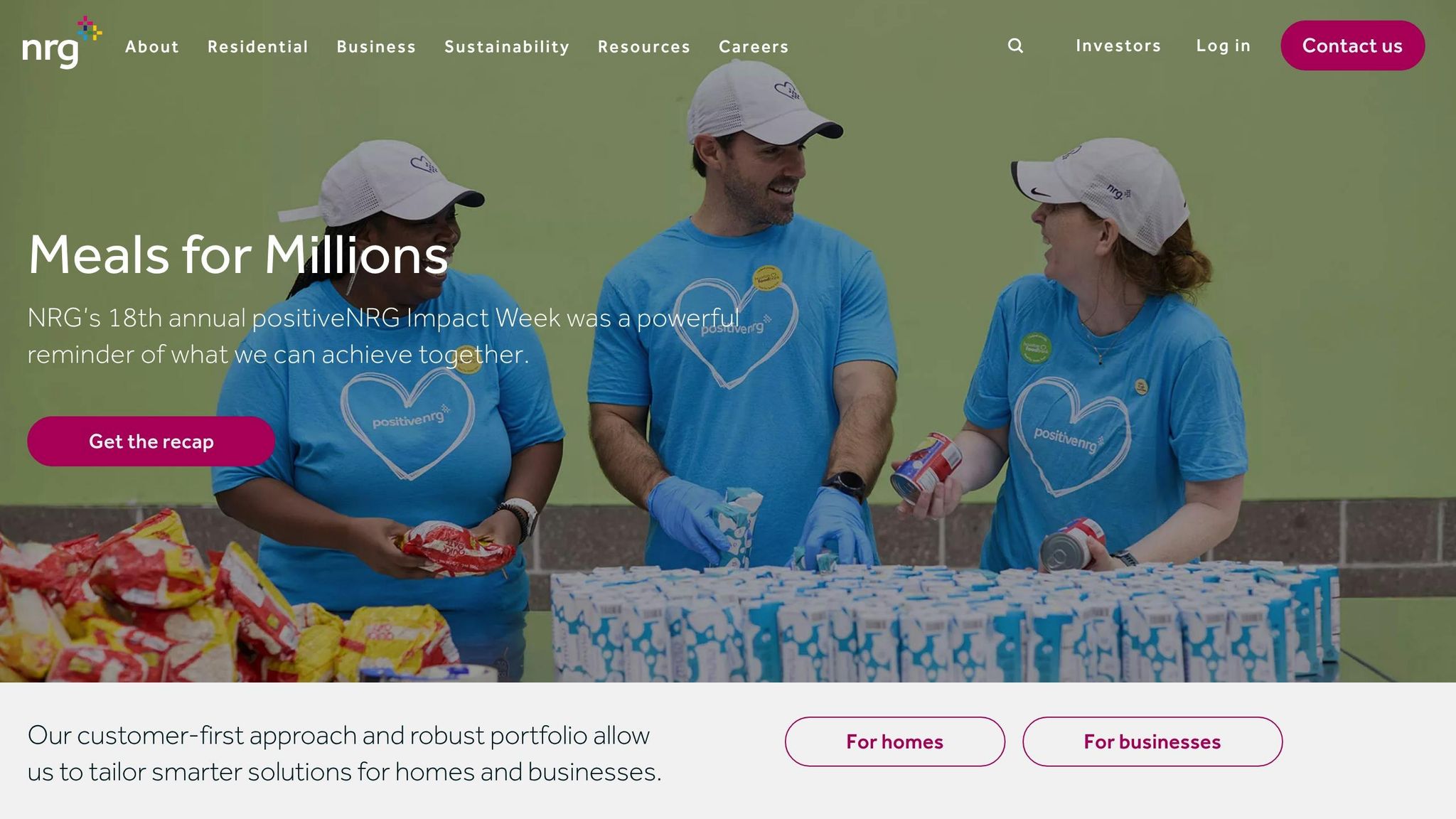Click the customer-first approach paragraph
Viewport: 1456px width, 819px height.
click(x=344, y=754)
